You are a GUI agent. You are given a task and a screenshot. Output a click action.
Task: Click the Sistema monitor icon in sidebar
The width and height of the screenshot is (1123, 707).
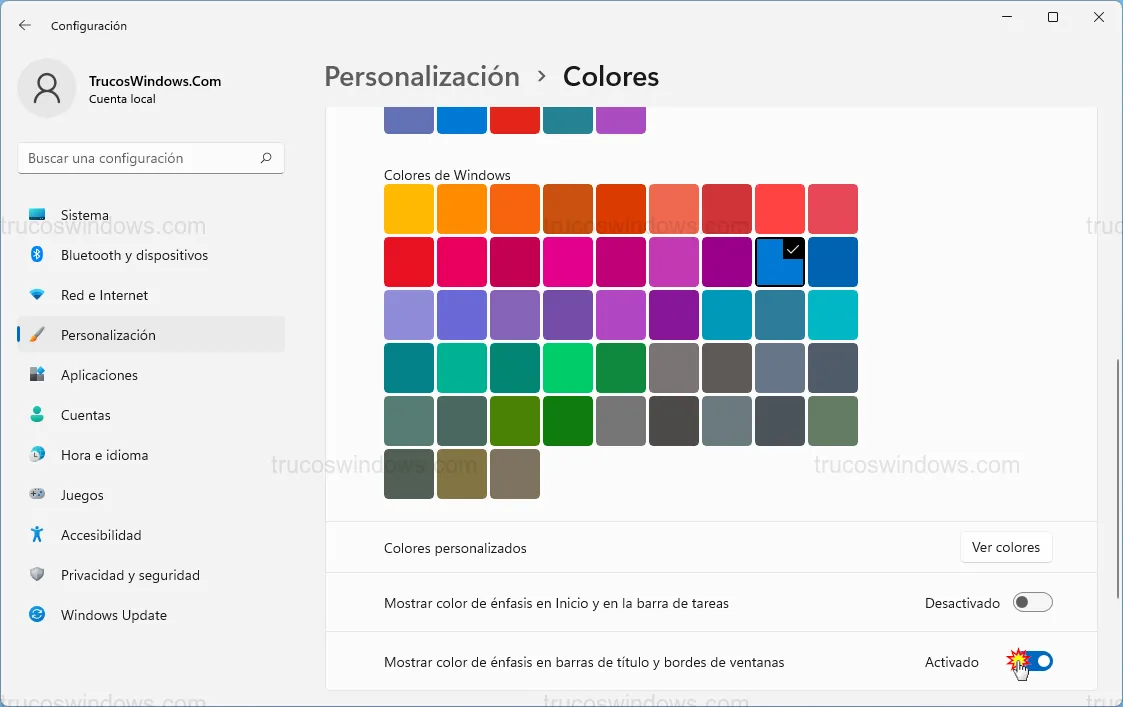click(37, 215)
